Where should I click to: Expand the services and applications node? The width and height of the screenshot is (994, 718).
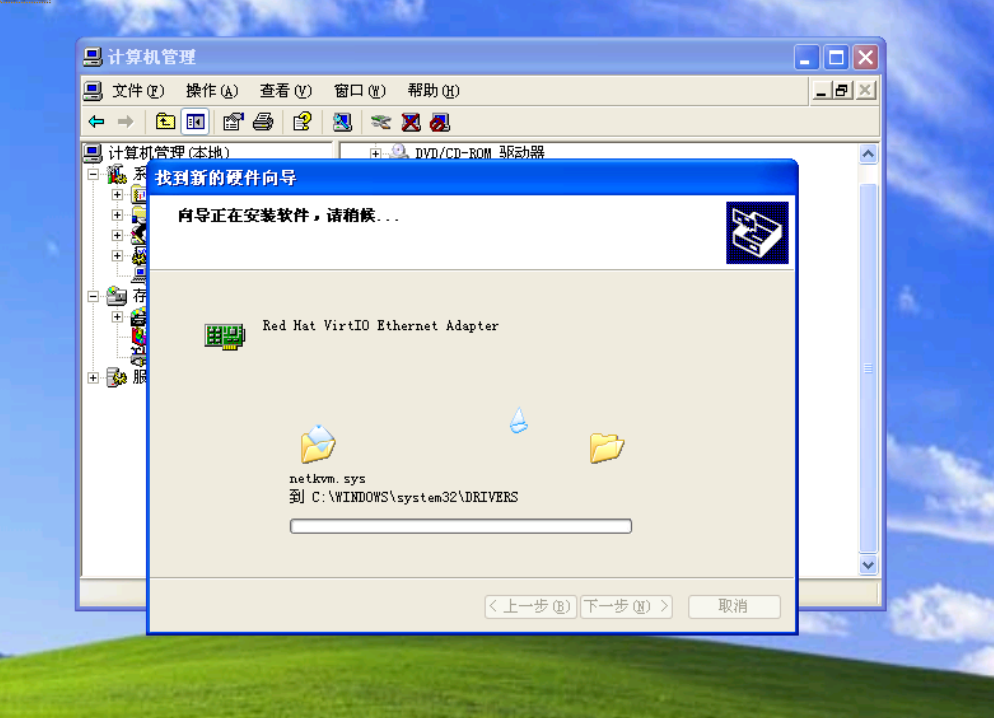[93, 378]
